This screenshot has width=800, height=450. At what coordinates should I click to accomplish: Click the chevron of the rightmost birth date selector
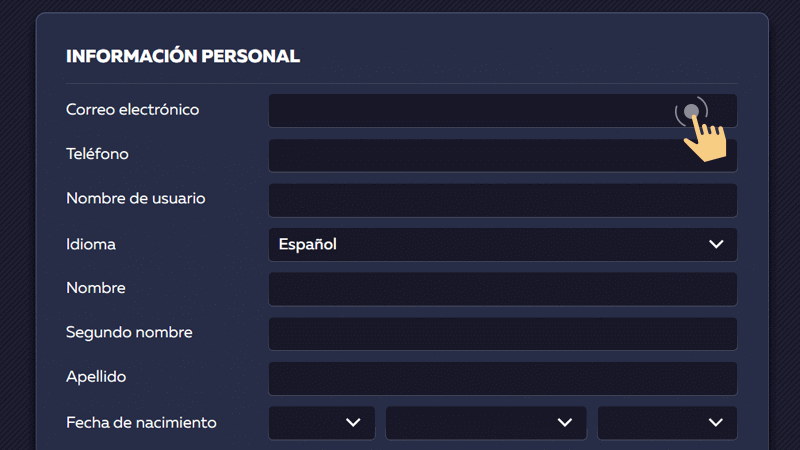coord(716,423)
